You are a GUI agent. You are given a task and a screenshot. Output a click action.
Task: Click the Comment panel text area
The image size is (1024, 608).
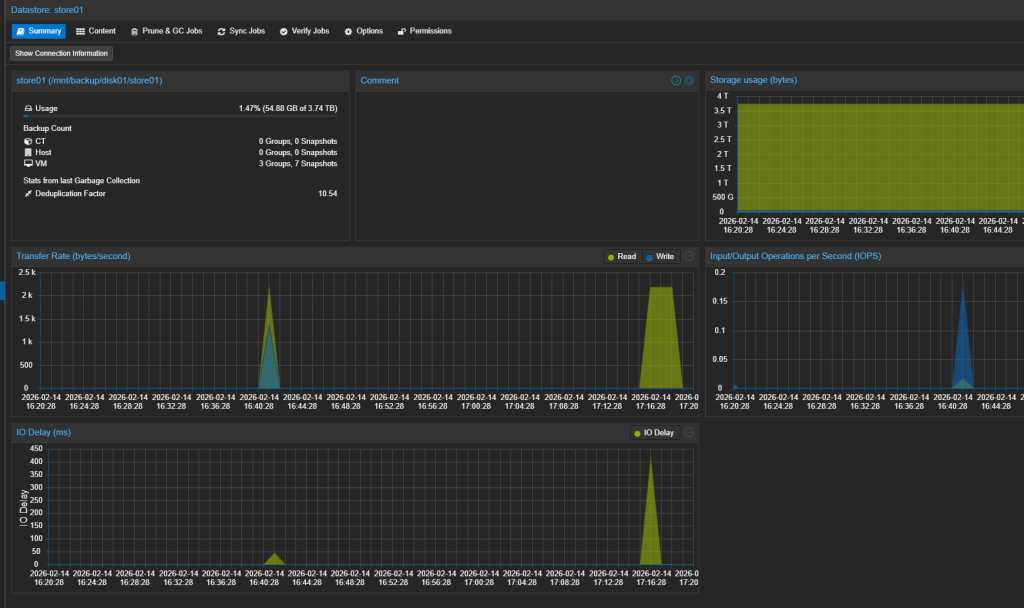526,165
